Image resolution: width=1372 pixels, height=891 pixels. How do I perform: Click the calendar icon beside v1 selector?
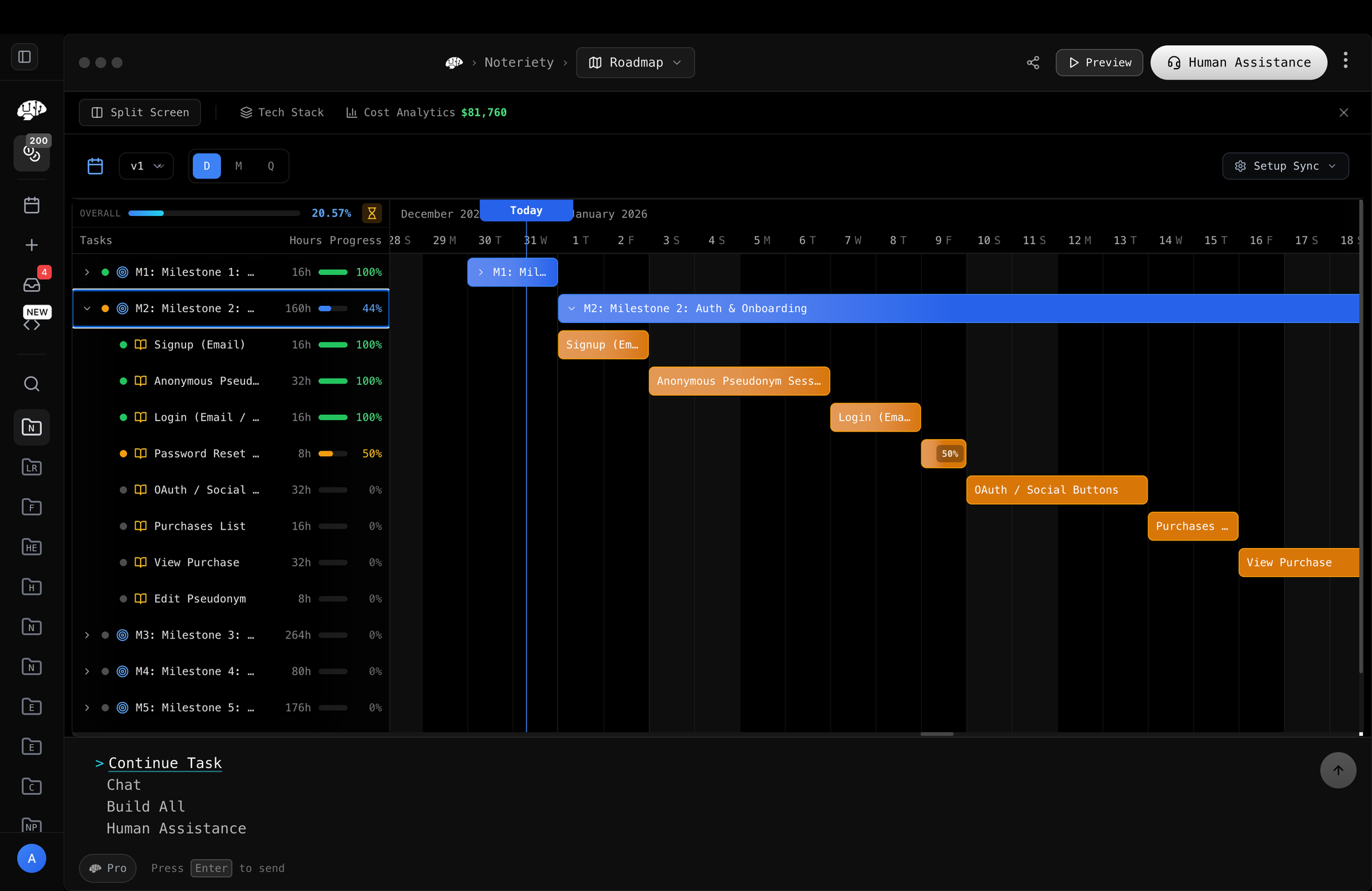click(x=95, y=166)
